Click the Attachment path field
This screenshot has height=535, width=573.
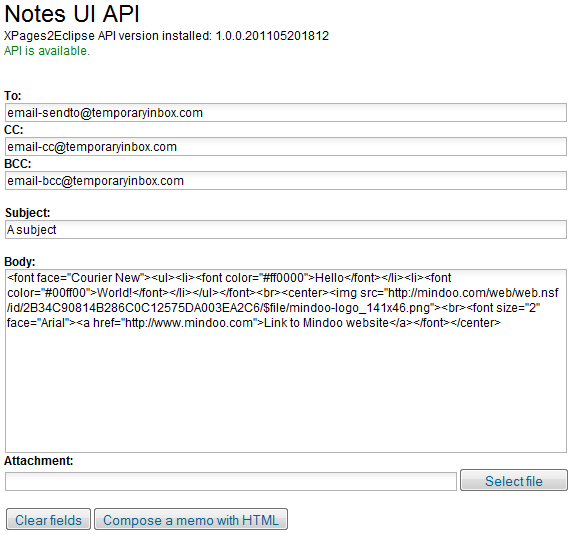pyautogui.click(x=231, y=481)
